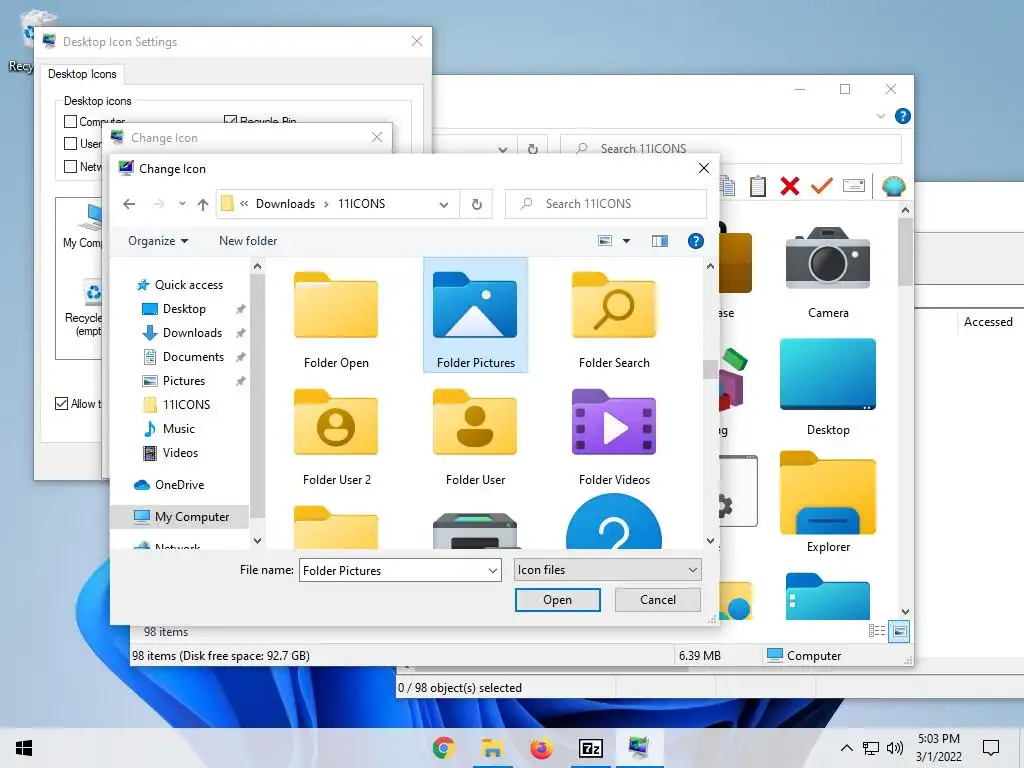Open 11ICONS folder in navigation pane
Viewport: 1024px width, 768px height.
coord(178,405)
